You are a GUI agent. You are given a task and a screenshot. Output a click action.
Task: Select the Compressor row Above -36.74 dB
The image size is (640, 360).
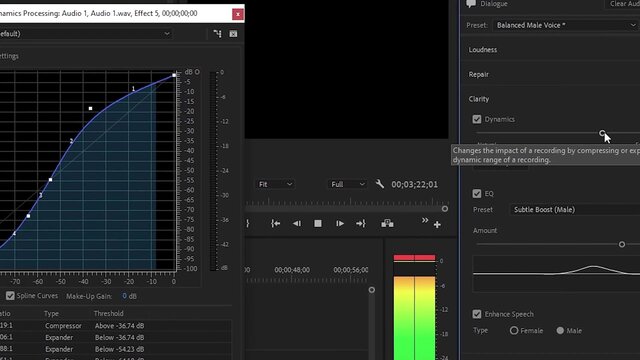pyautogui.click(x=116, y=326)
